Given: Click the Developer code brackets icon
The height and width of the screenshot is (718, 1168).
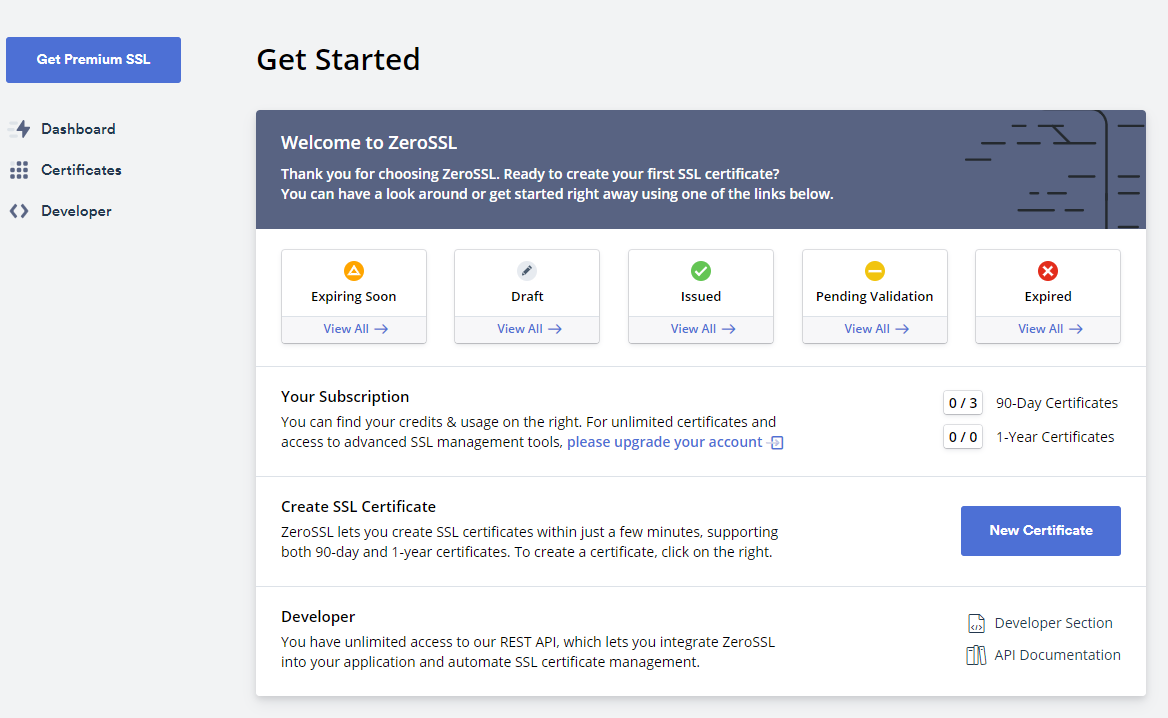Looking at the screenshot, I should point(19,211).
